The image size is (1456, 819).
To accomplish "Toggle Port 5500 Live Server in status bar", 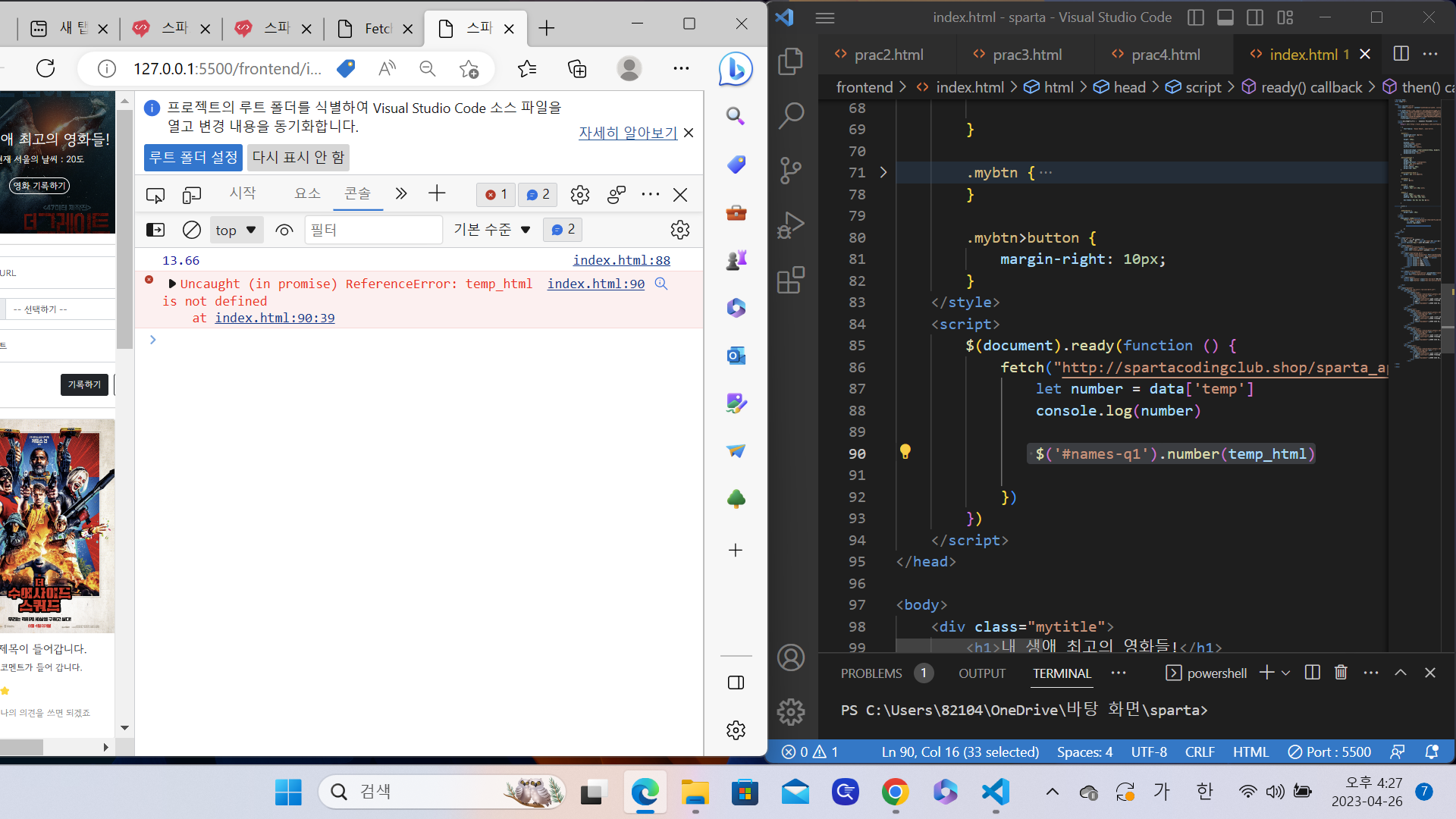I will click(1329, 752).
